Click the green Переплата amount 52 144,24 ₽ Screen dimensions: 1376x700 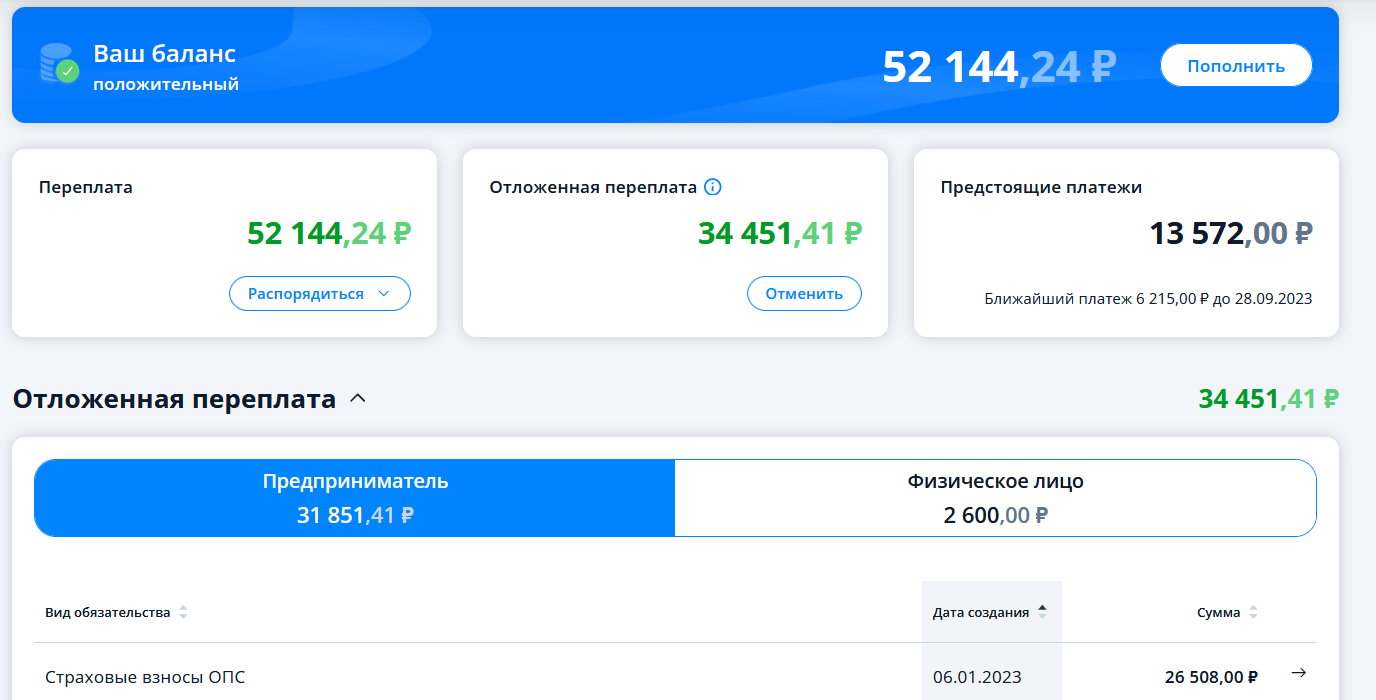[x=329, y=233]
